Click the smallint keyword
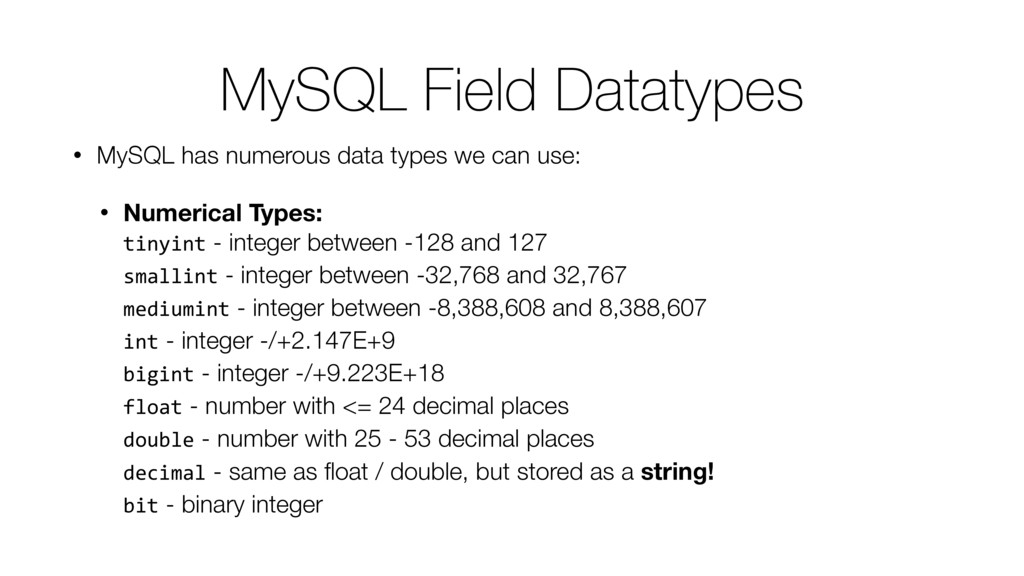 pyautogui.click(x=170, y=276)
